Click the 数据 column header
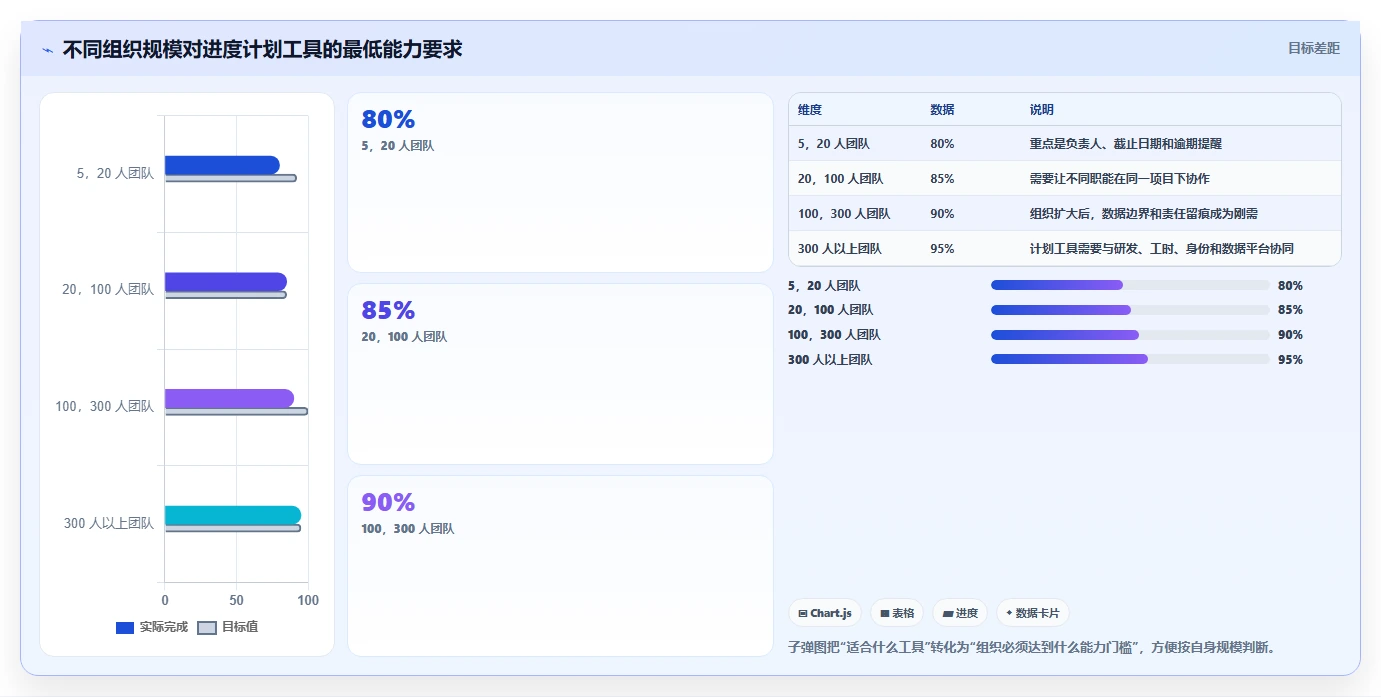Image resolution: width=1381 pixels, height=697 pixels. point(942,110)
